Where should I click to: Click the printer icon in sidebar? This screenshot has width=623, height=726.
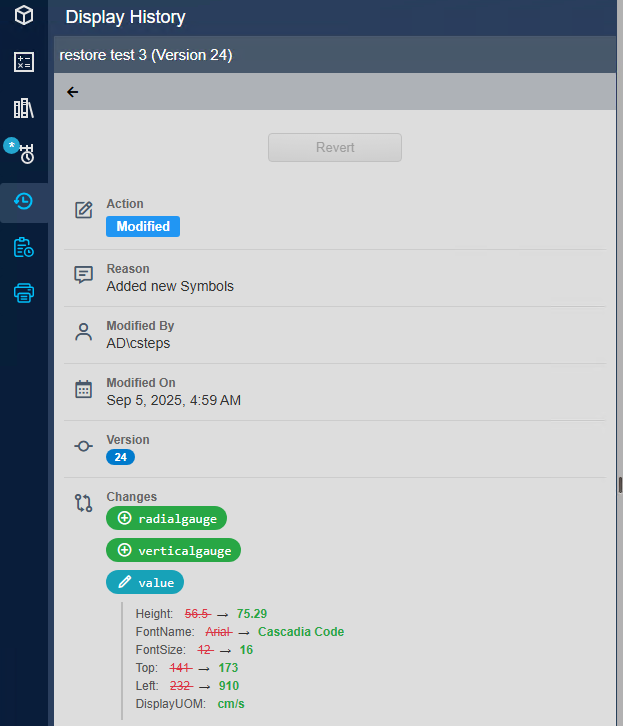[24, 293]
